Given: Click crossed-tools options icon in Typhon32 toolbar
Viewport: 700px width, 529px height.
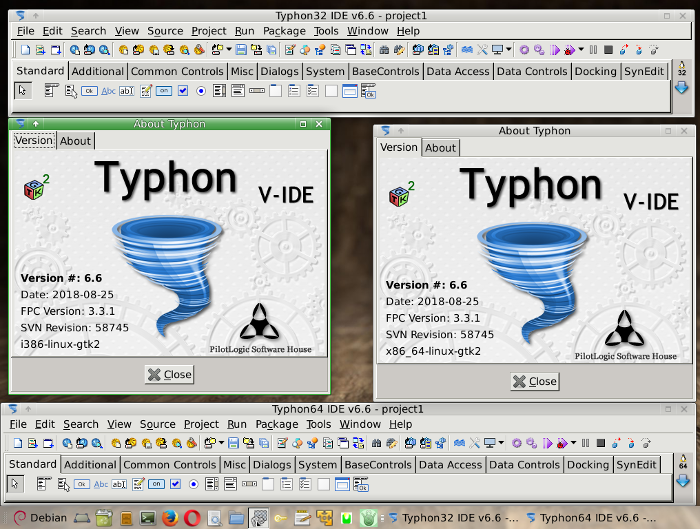Looking at the screenshot, I should tap(482, 50).
